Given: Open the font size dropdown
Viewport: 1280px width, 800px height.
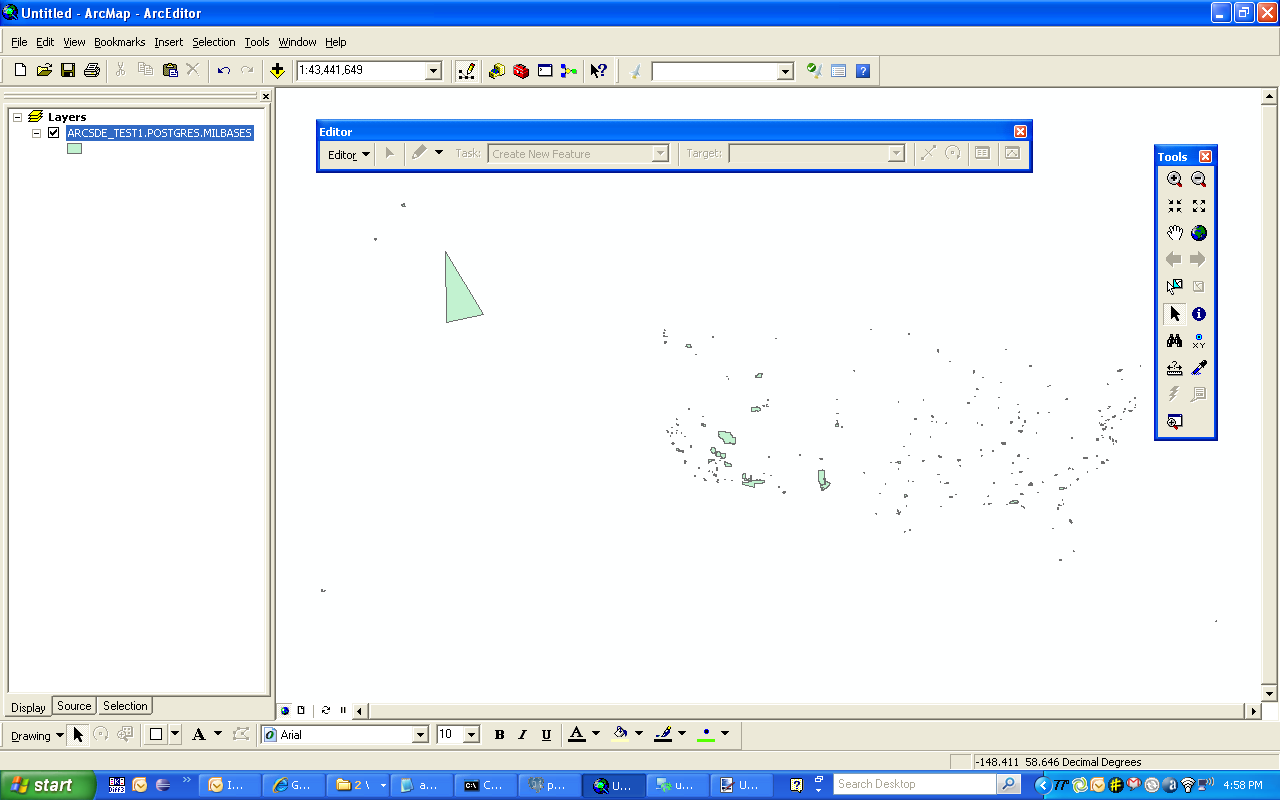Looking at the screenshot, I should pyautogui.click(x=472, y=735).
